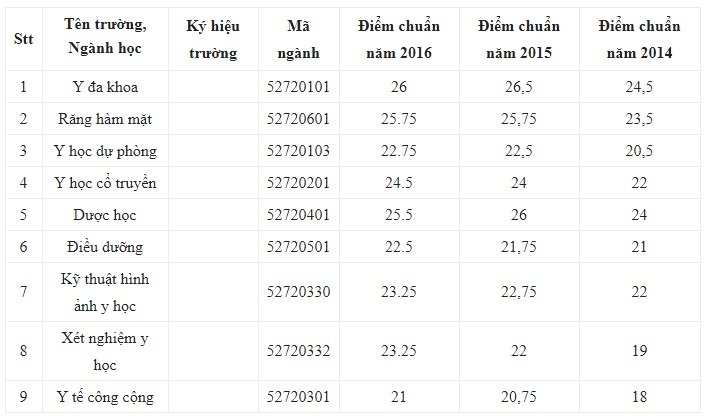Select the 'Y học cổ truyền' cell
The image size is (707, 420).
tap(105, 183)
